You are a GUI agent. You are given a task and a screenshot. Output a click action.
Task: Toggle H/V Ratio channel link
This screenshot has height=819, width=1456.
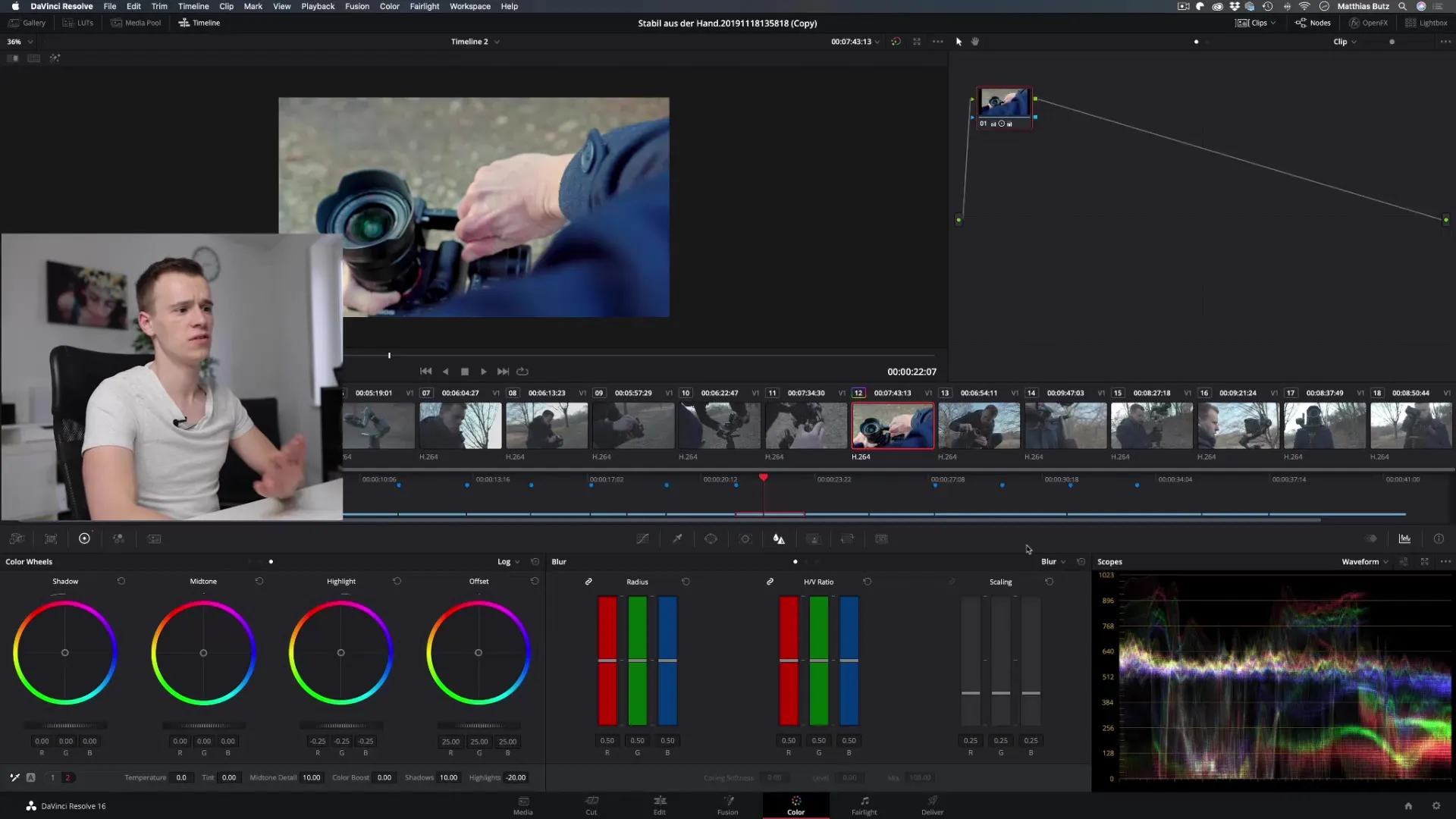click(x=770, y=582)
